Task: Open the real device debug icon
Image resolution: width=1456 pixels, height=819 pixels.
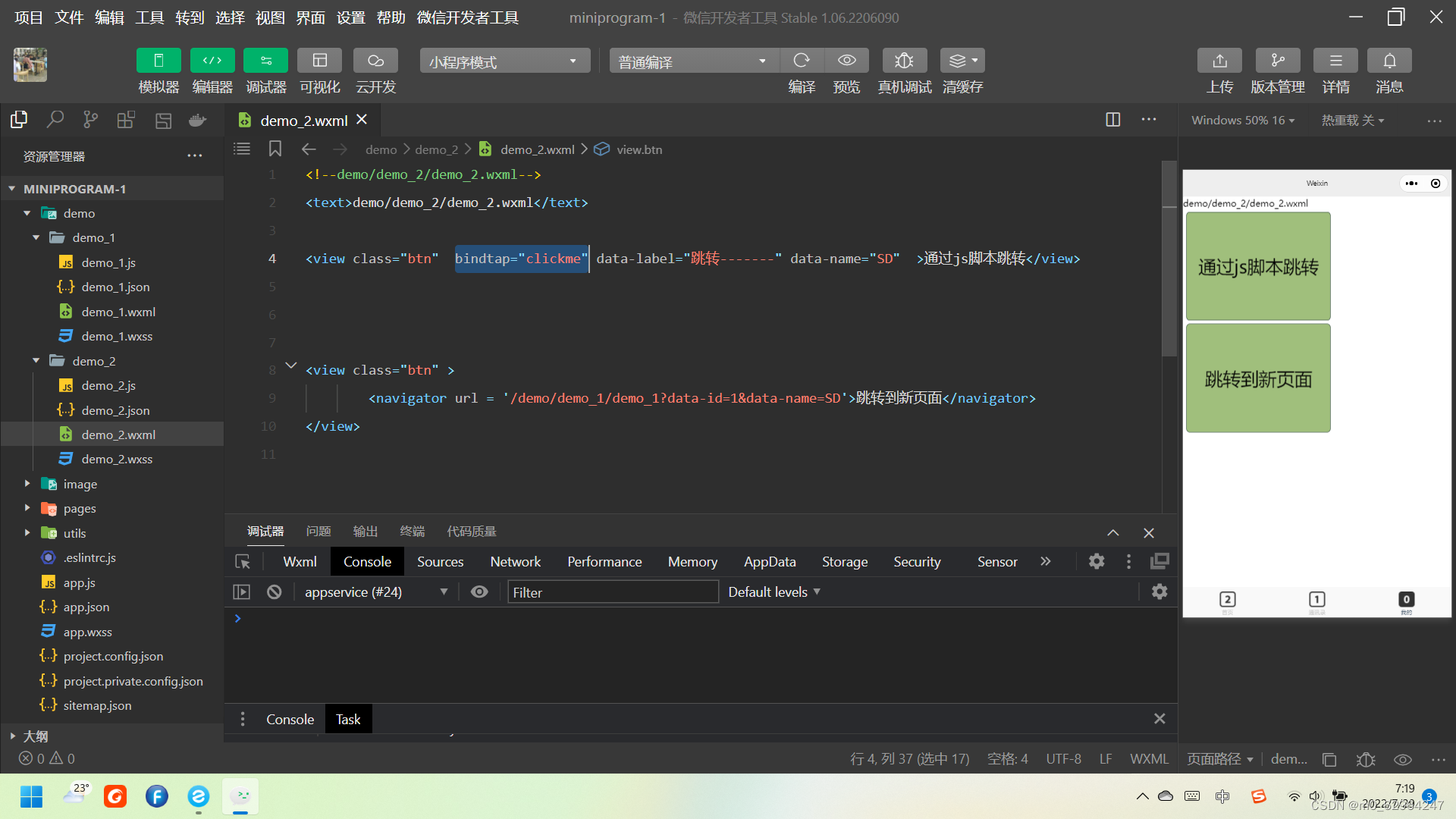Action: click(x=904, y=61)
